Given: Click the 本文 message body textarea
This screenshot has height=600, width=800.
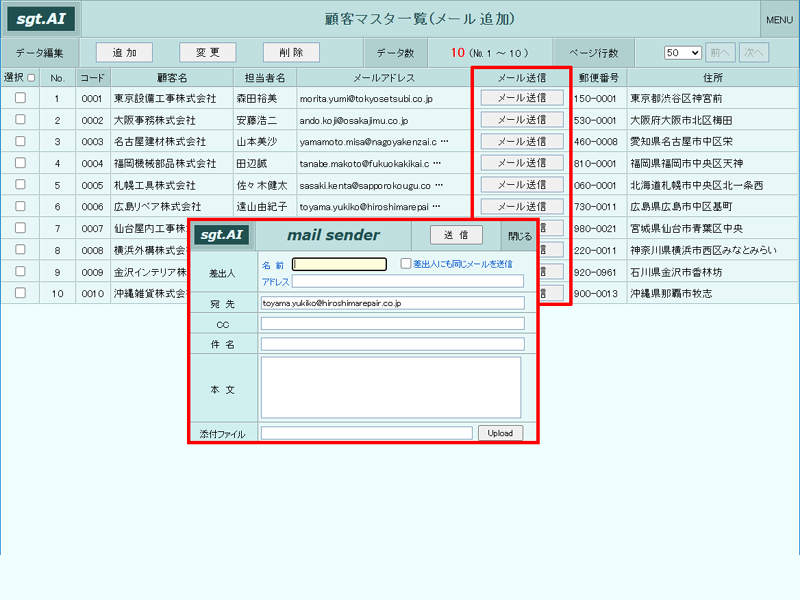Looking at the screenshot, I should pyautogui.click(x=391, y=387).
